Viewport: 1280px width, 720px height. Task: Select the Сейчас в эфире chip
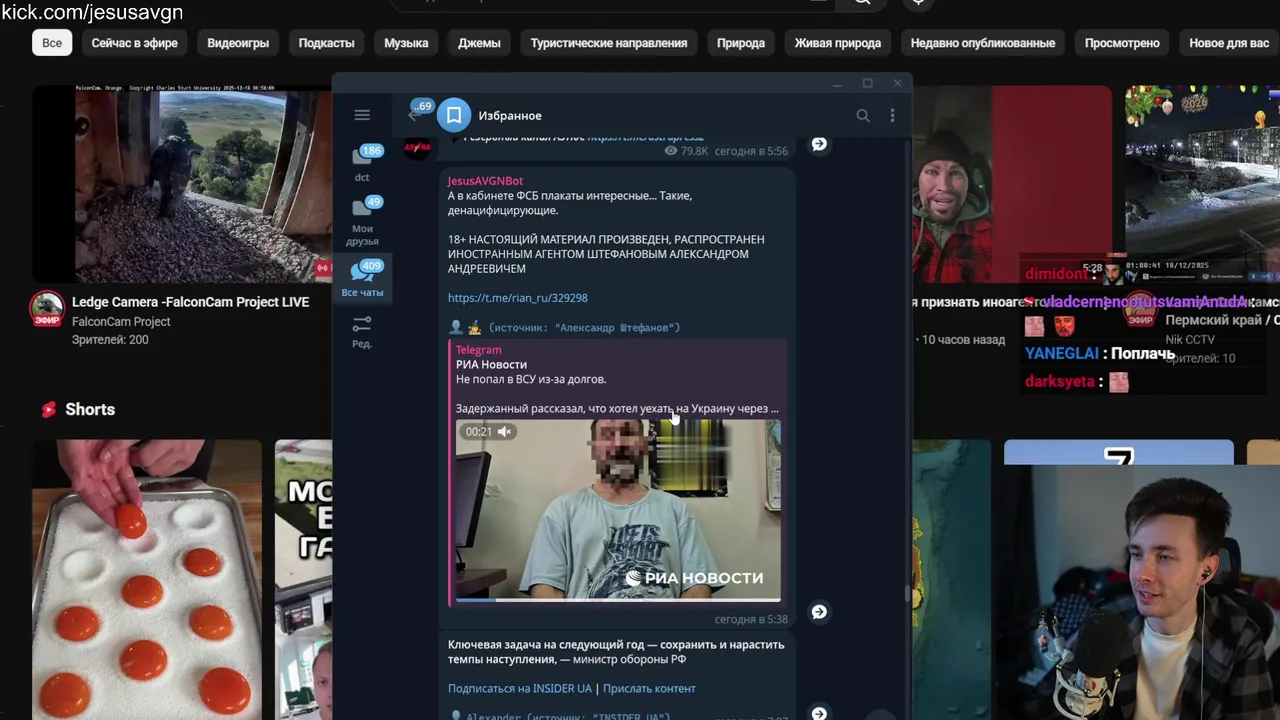tap(134, 43)
